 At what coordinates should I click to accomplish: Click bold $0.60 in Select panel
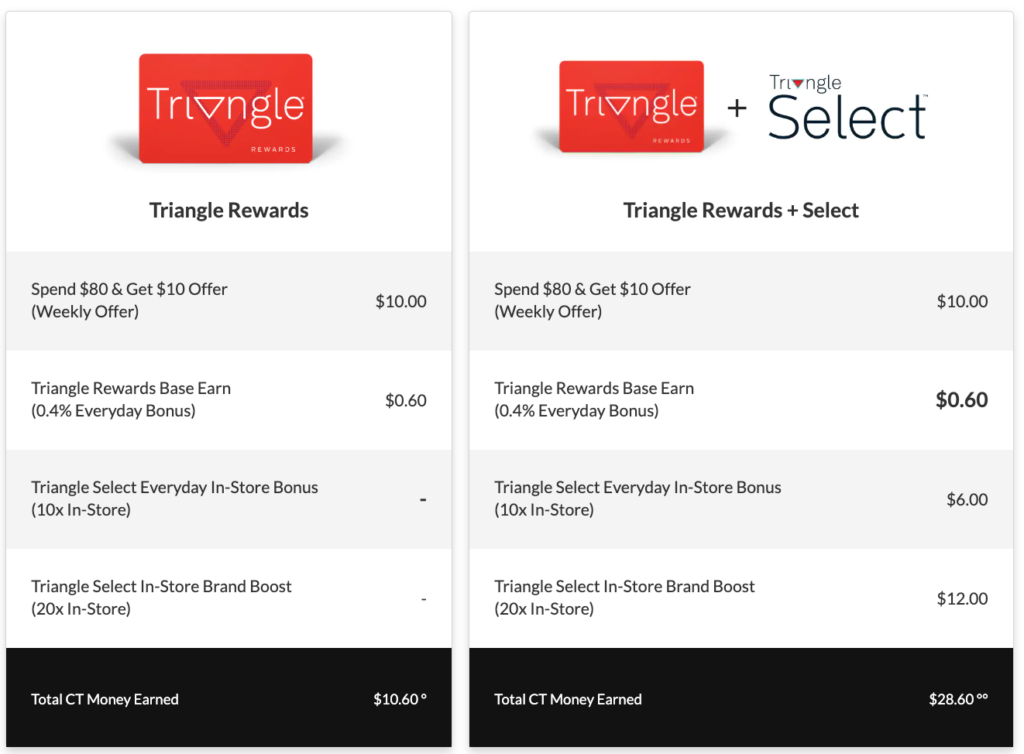(961, 400)
